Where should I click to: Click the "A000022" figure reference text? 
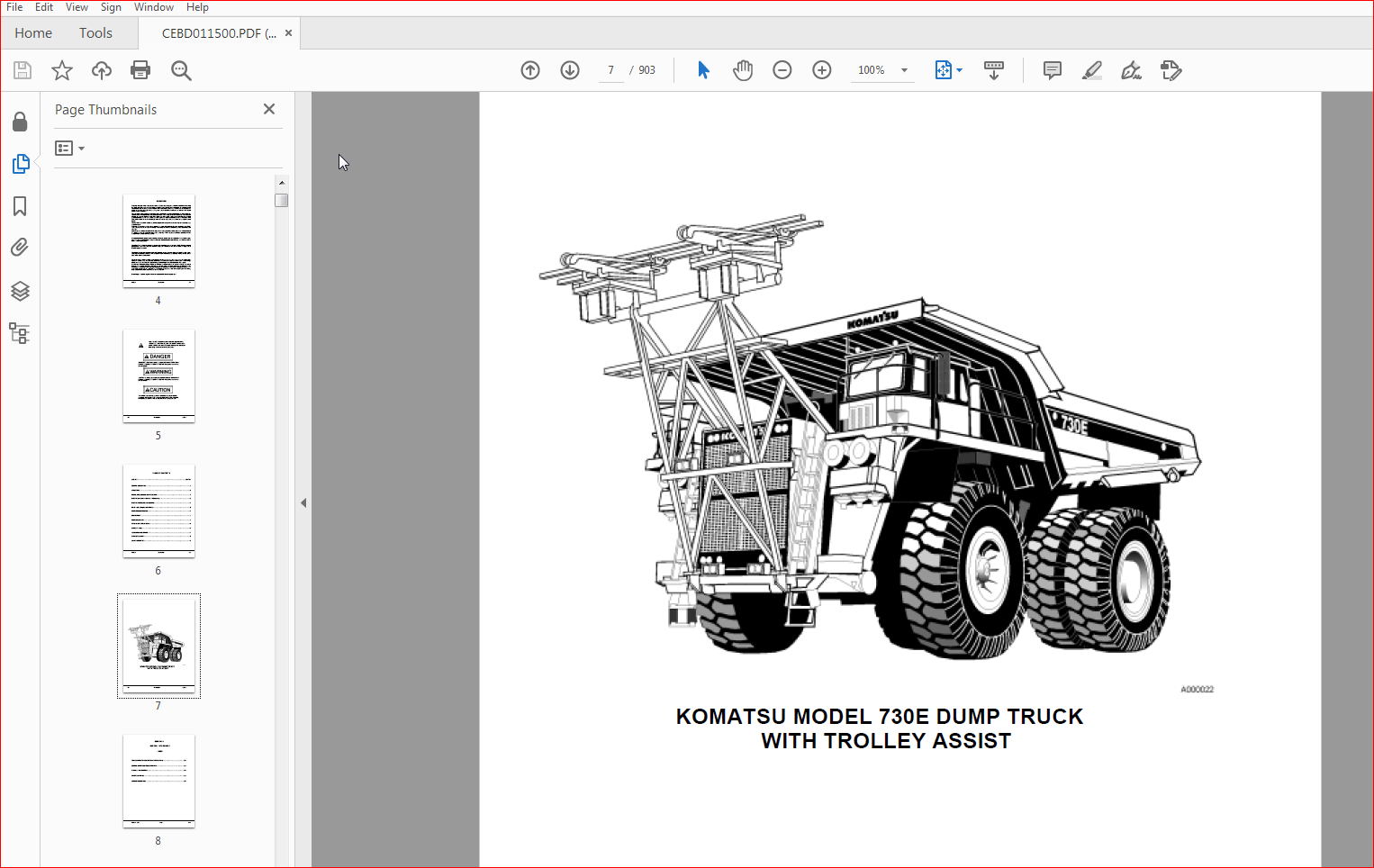click(x=1198, y=690)
